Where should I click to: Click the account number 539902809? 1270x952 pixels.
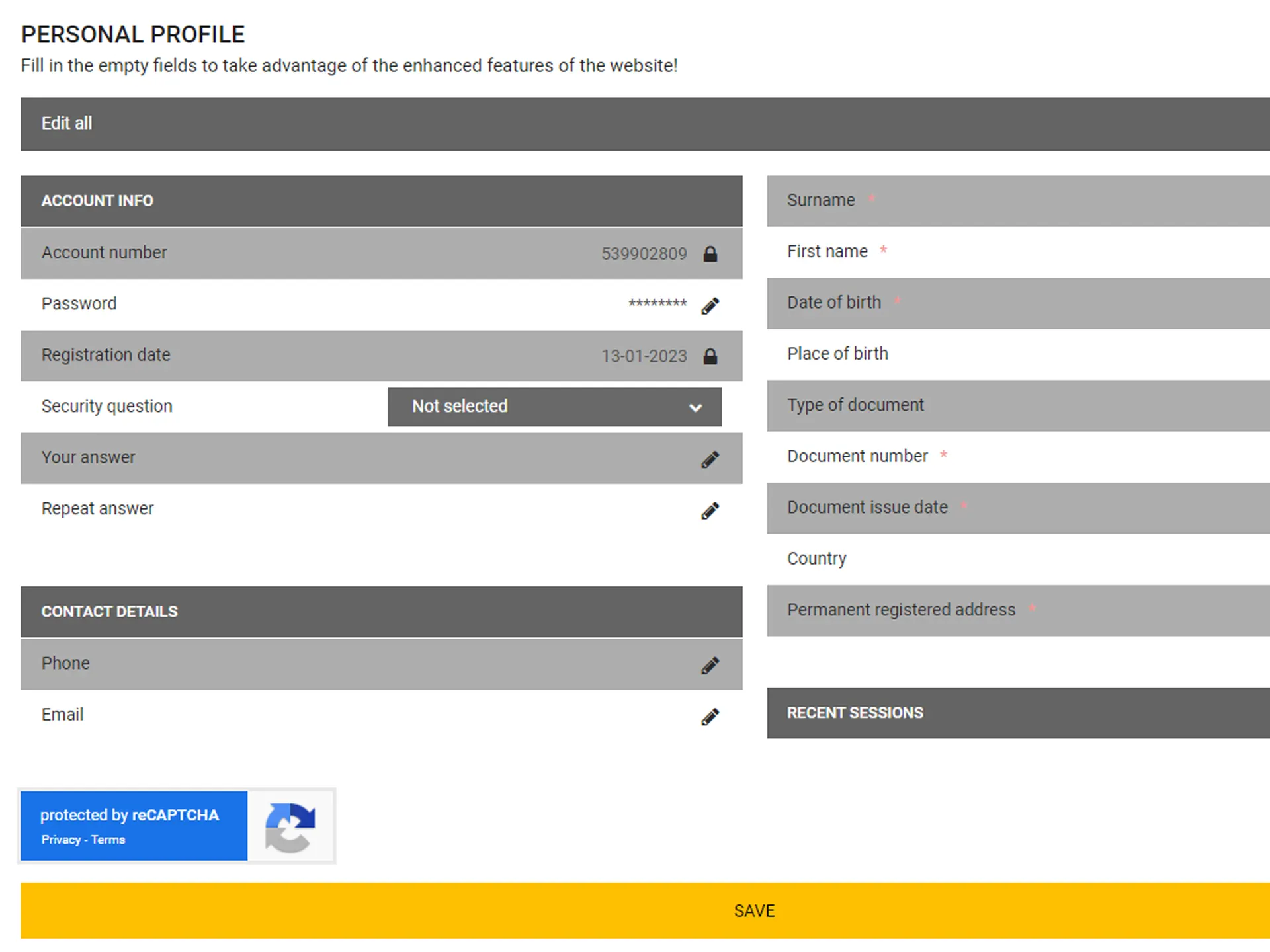(644, 254)
